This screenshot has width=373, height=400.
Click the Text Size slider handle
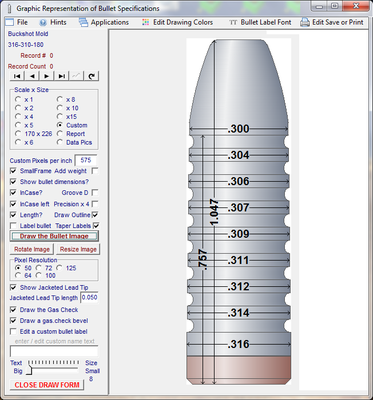coord(29,370)
